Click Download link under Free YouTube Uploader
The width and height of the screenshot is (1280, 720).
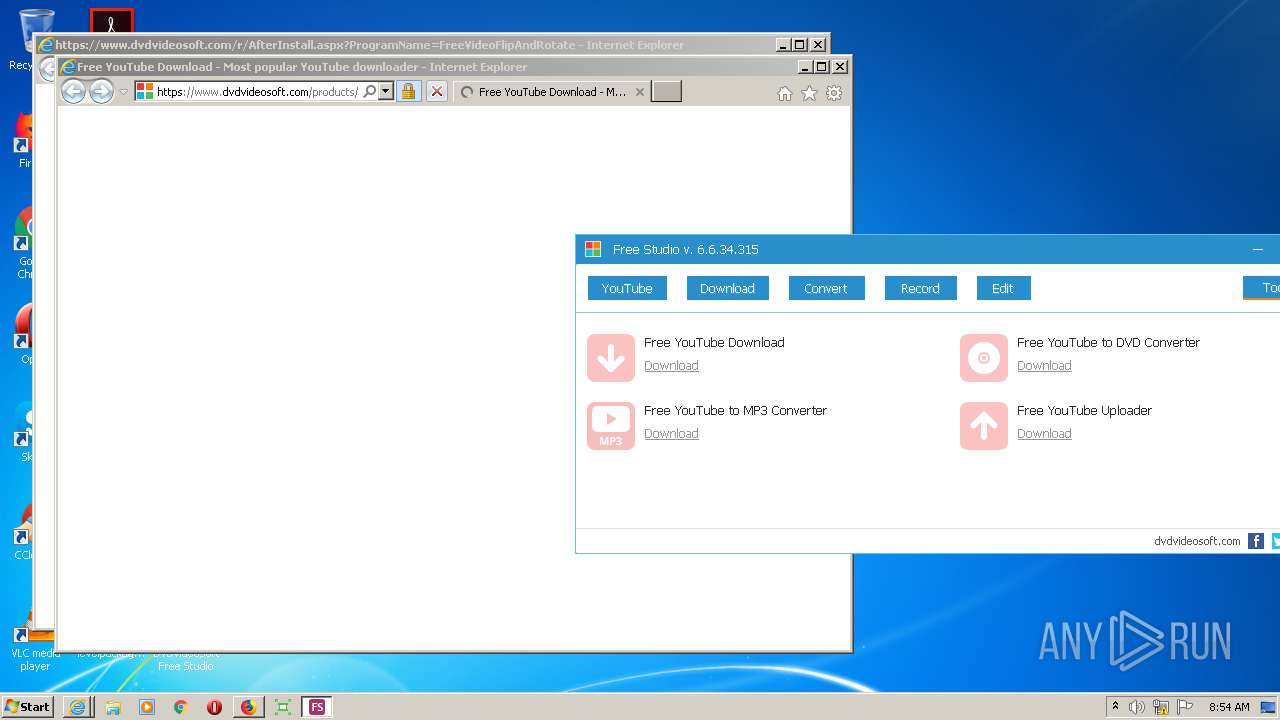(x=1044, y=434)
